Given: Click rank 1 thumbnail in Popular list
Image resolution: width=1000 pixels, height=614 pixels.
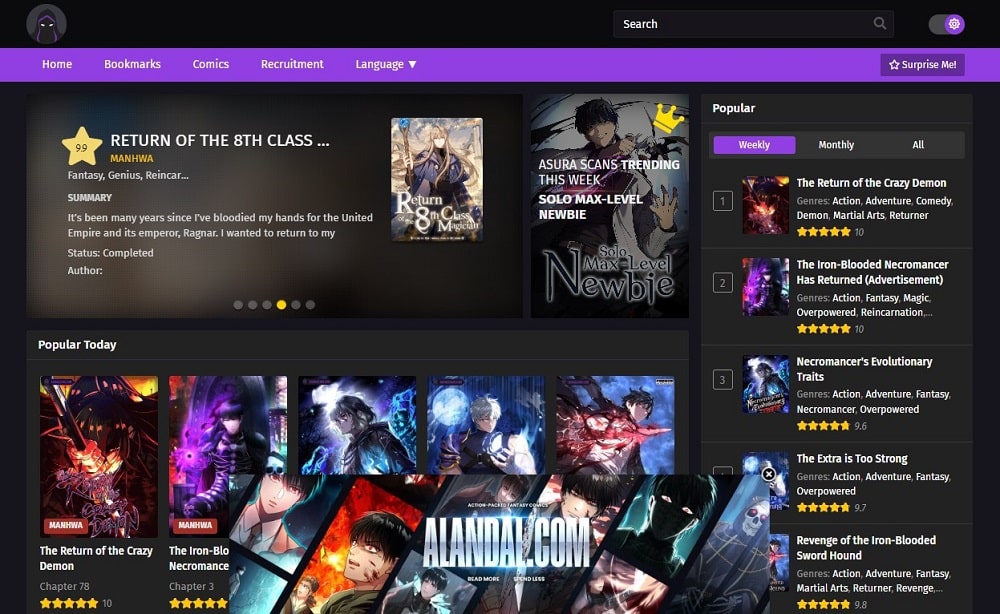Looking at the screenshot, I should [765, 205].
